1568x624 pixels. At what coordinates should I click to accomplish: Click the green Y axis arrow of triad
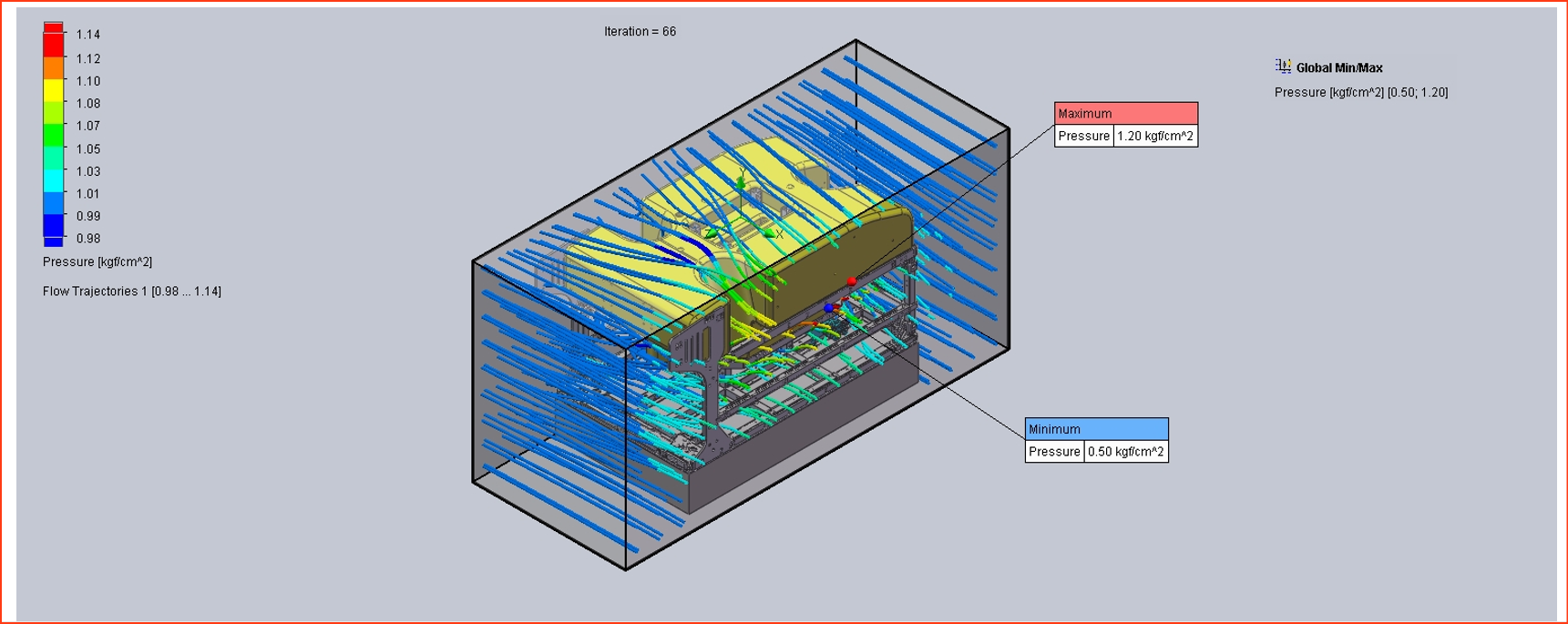point(741,183)
